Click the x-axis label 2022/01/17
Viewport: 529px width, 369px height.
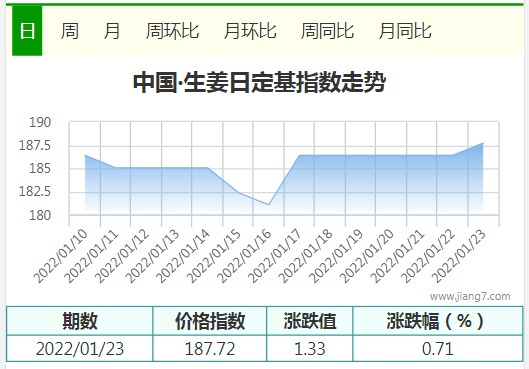tap(274, 256)
